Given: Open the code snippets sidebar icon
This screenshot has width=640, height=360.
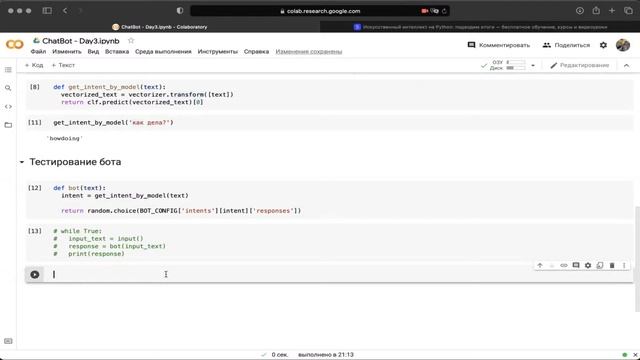Looking at the screenshot, I should pos(8,107).
